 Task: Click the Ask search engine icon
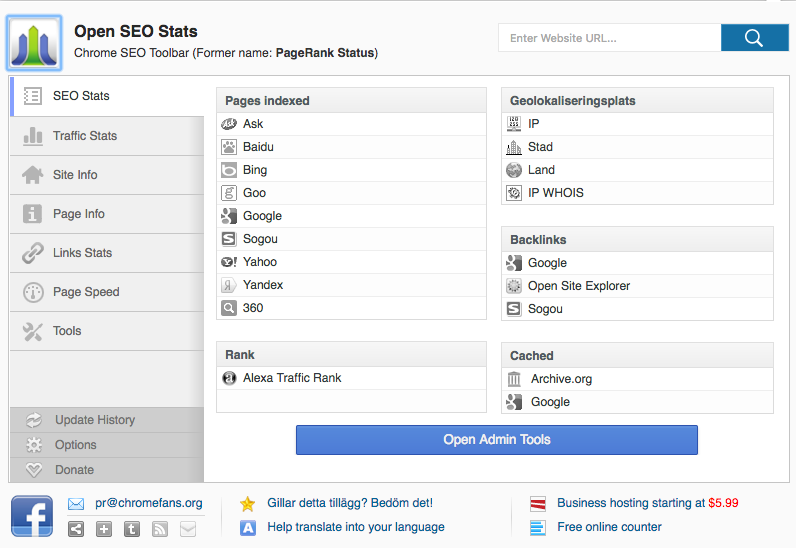(x=229, y=124)
